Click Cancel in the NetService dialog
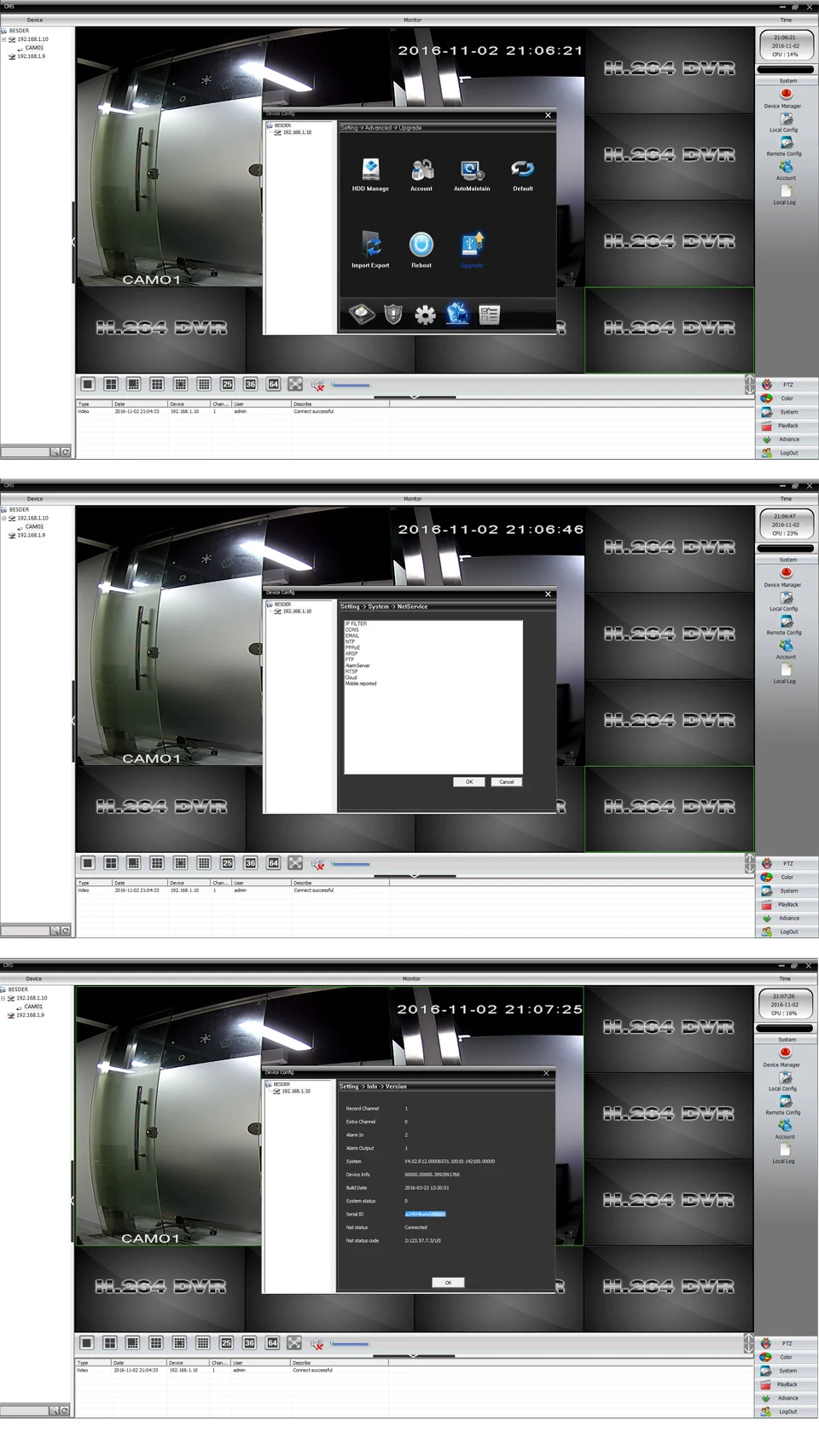This screenshot has height=1456, width=819. pos(506,781)
